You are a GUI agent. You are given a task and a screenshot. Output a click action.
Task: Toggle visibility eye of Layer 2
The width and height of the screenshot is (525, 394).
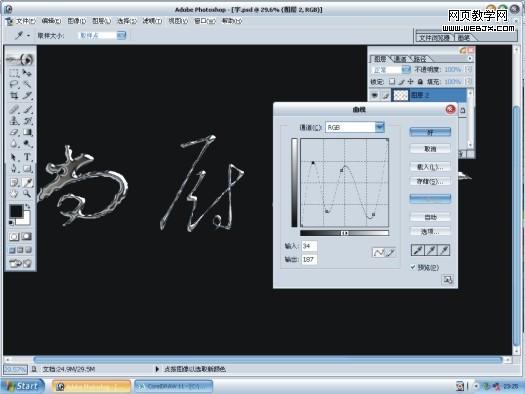pyautogui.click(x=375, y=96)
